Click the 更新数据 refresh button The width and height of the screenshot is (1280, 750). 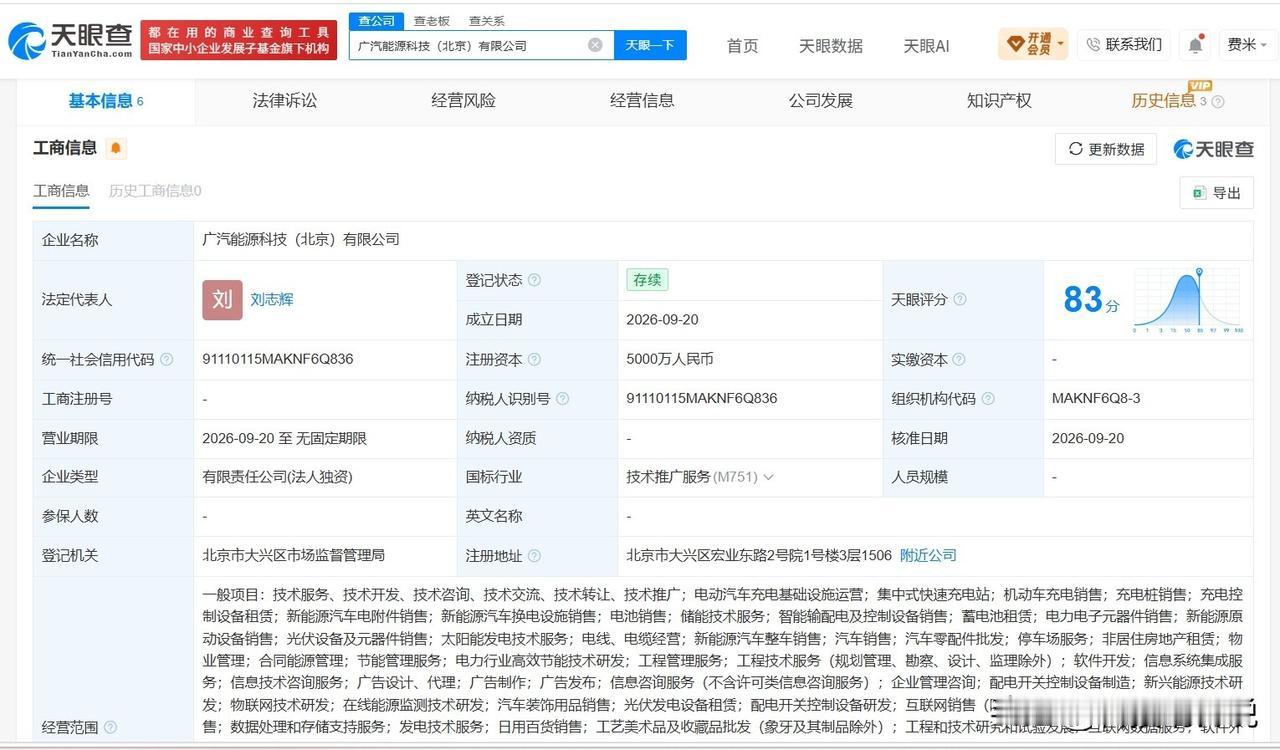[1106, 149]
